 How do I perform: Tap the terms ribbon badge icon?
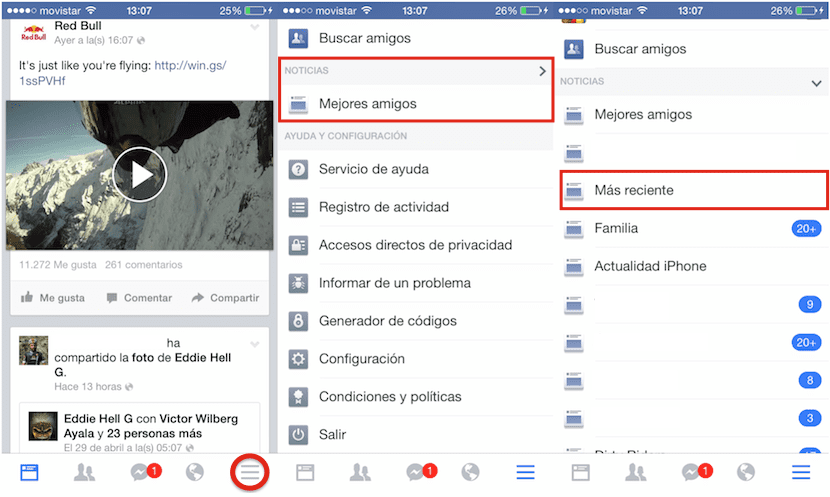click(299, 396)
